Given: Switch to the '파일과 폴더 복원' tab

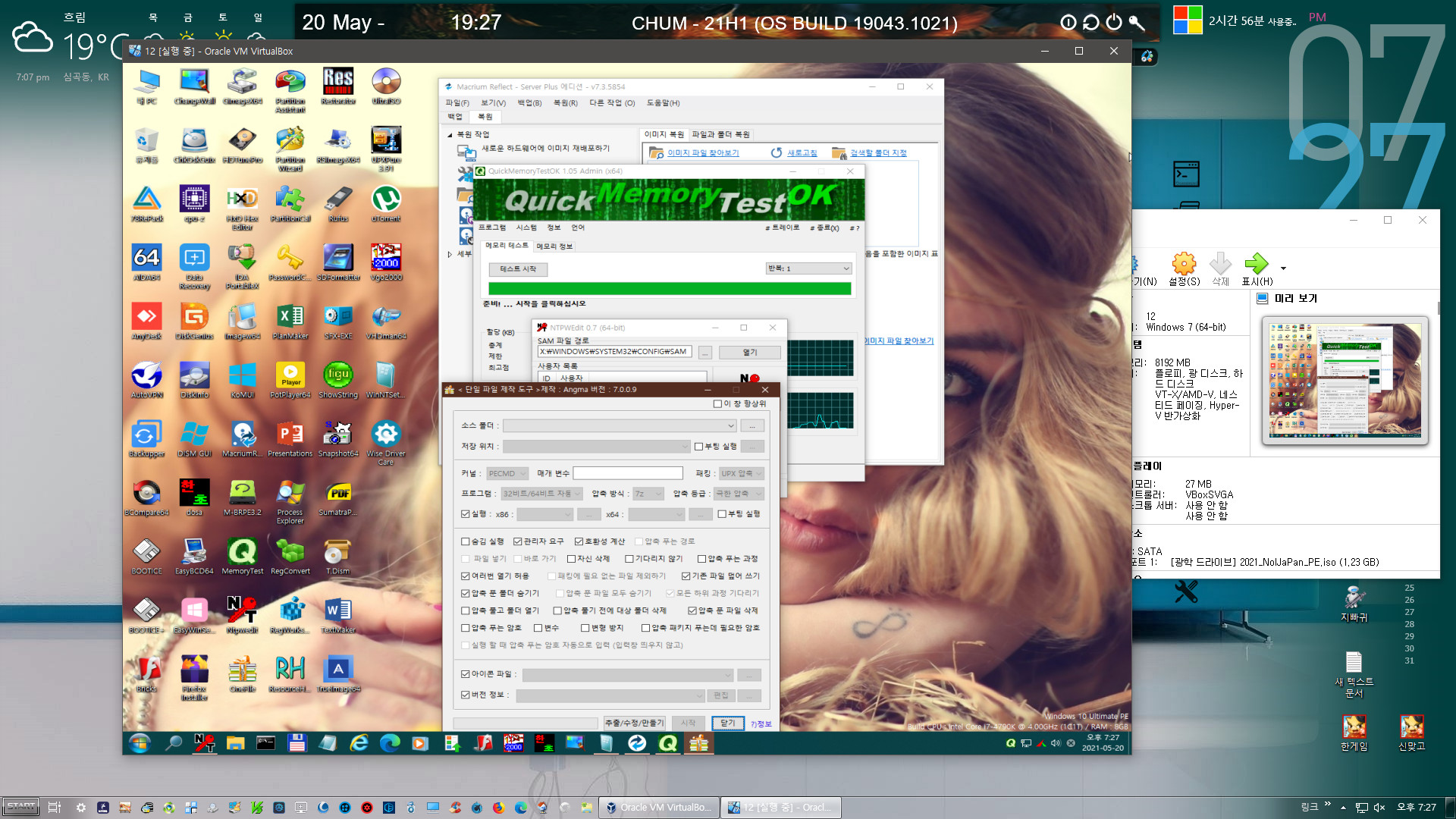Looking at the screenshot, I should click(x=720, y=135).
